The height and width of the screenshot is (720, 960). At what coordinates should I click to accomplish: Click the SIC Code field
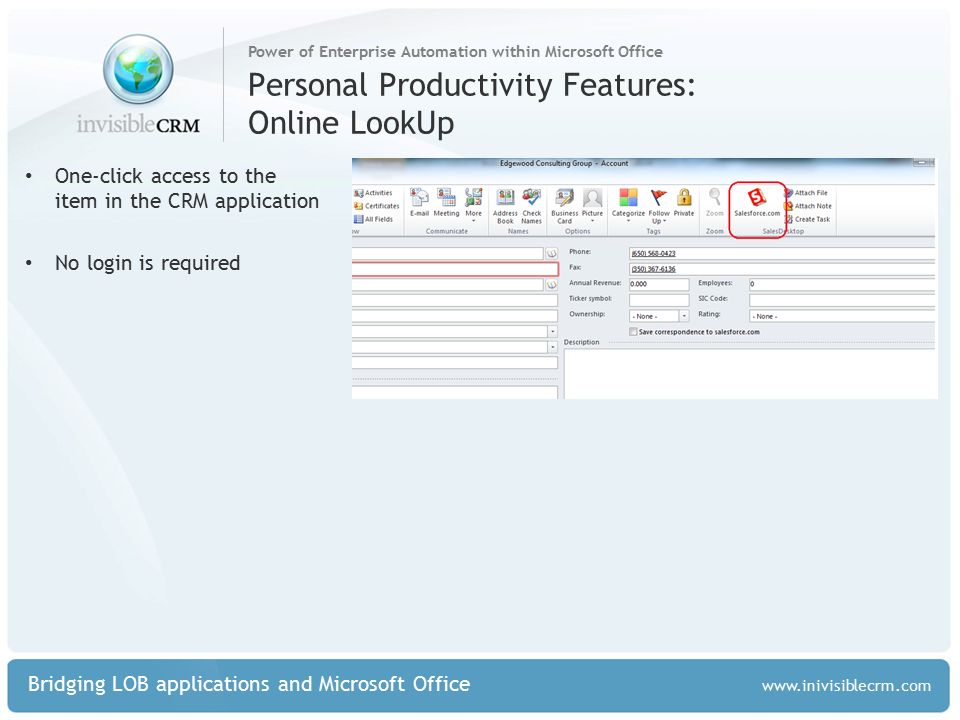(x=842, y=300)
